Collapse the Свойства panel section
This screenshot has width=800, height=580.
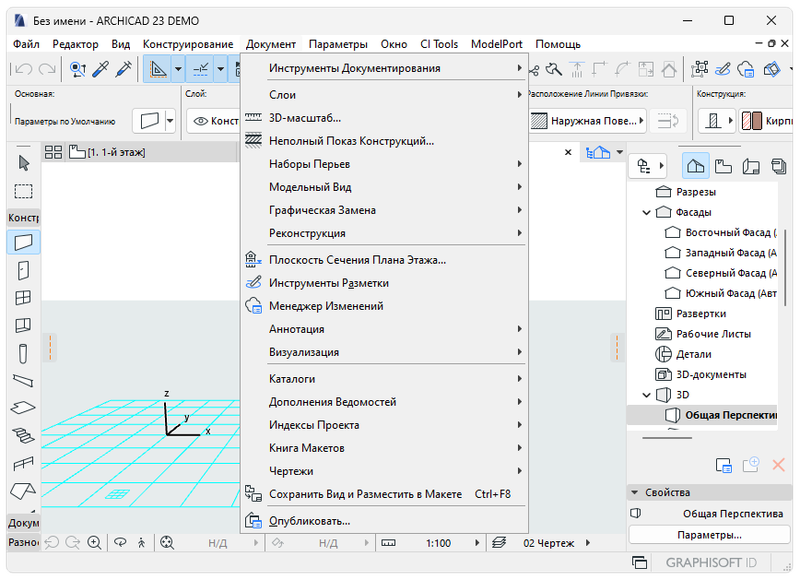tap(635, 492)
